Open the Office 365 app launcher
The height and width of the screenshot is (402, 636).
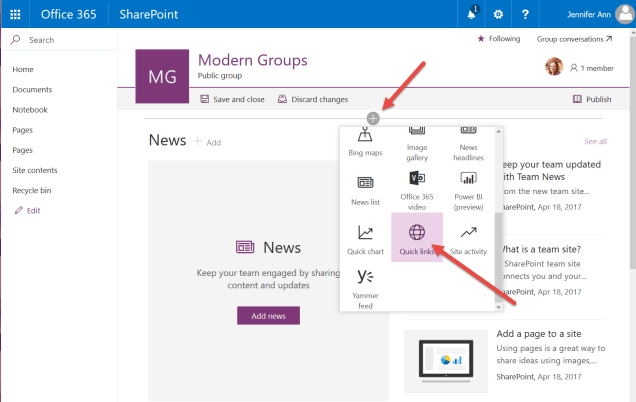point(14,13)
